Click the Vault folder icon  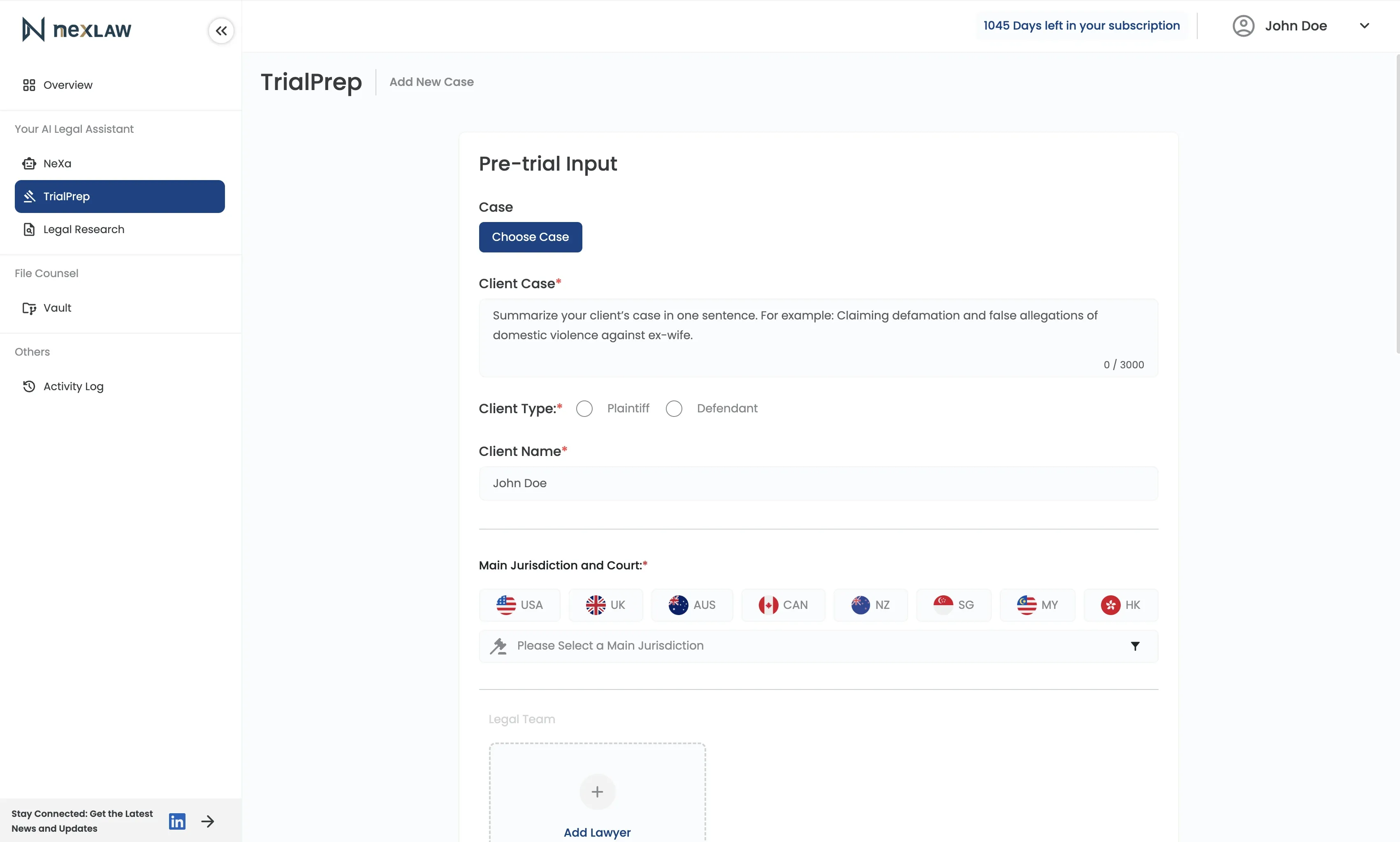29,308
